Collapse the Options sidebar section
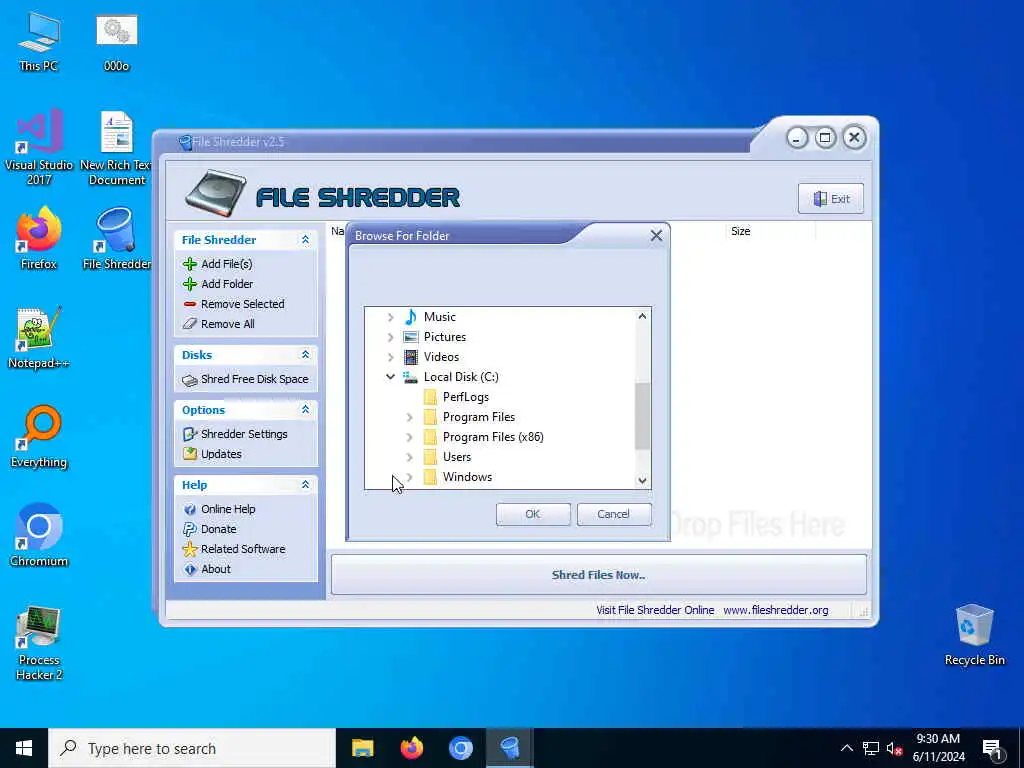 tap(305, 409)
